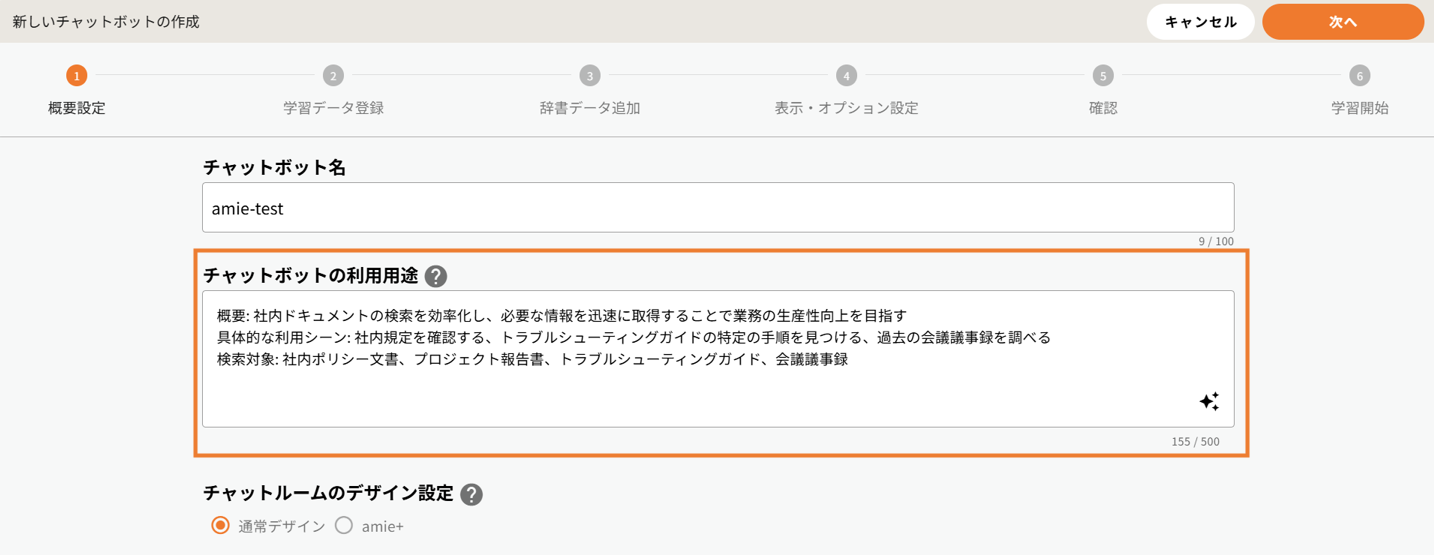The height and width of the screenshot is (555, 1434).
Task: Go to 表示・オプション設定 step label
Action: (846, 108)
